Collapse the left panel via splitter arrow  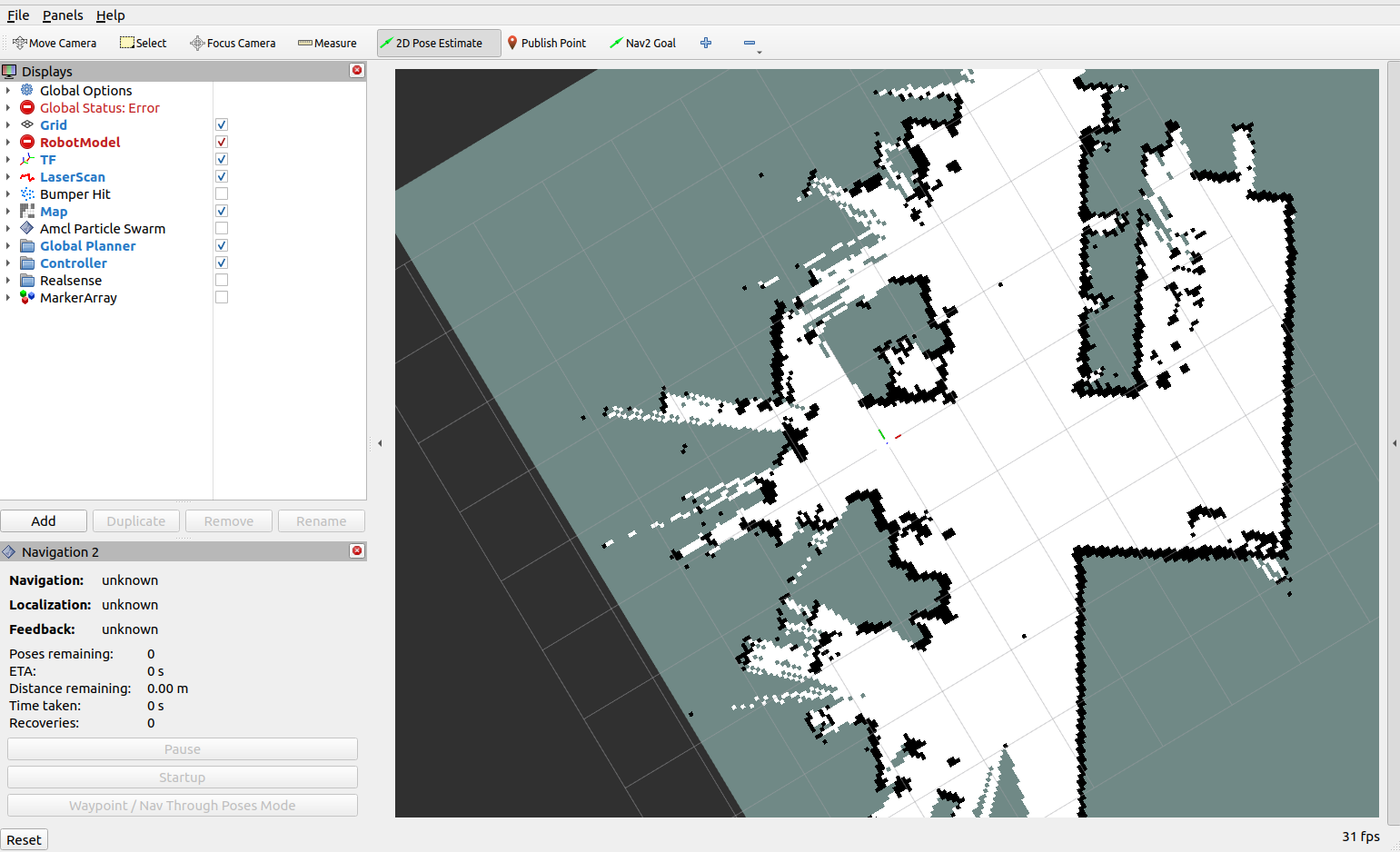point(380,443)
